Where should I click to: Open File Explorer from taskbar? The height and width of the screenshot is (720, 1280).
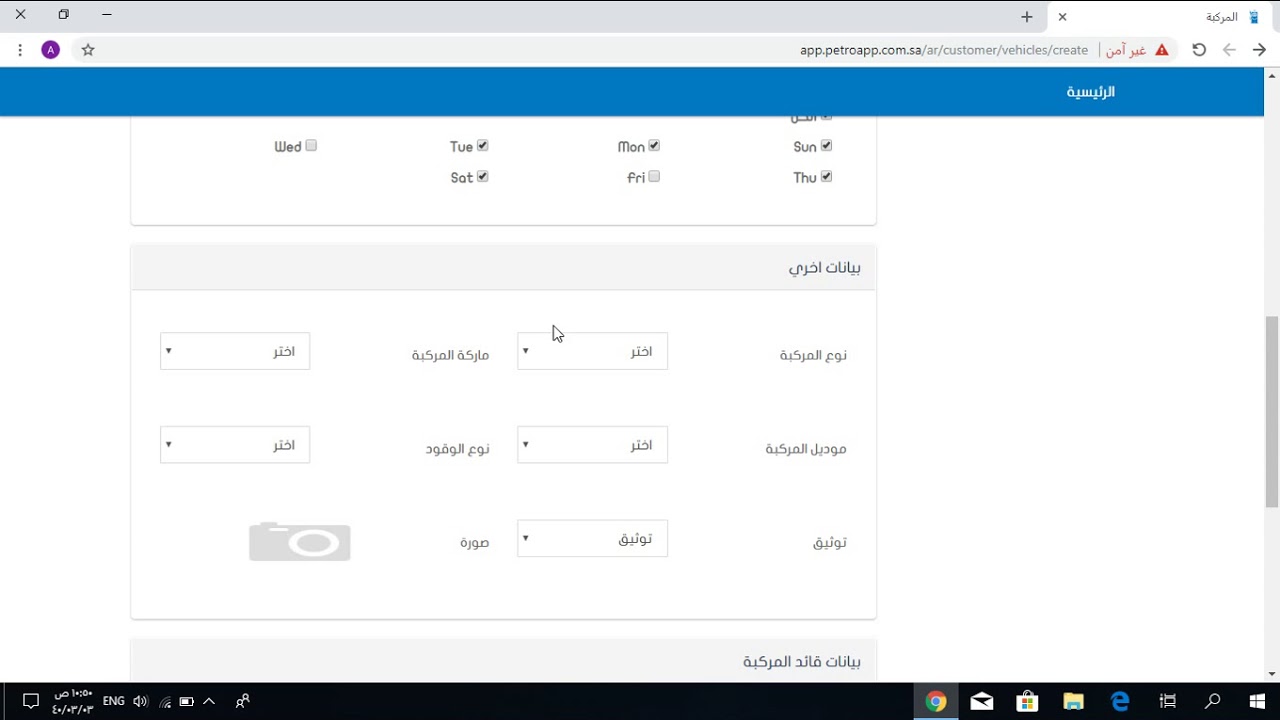pos(1073,701)
